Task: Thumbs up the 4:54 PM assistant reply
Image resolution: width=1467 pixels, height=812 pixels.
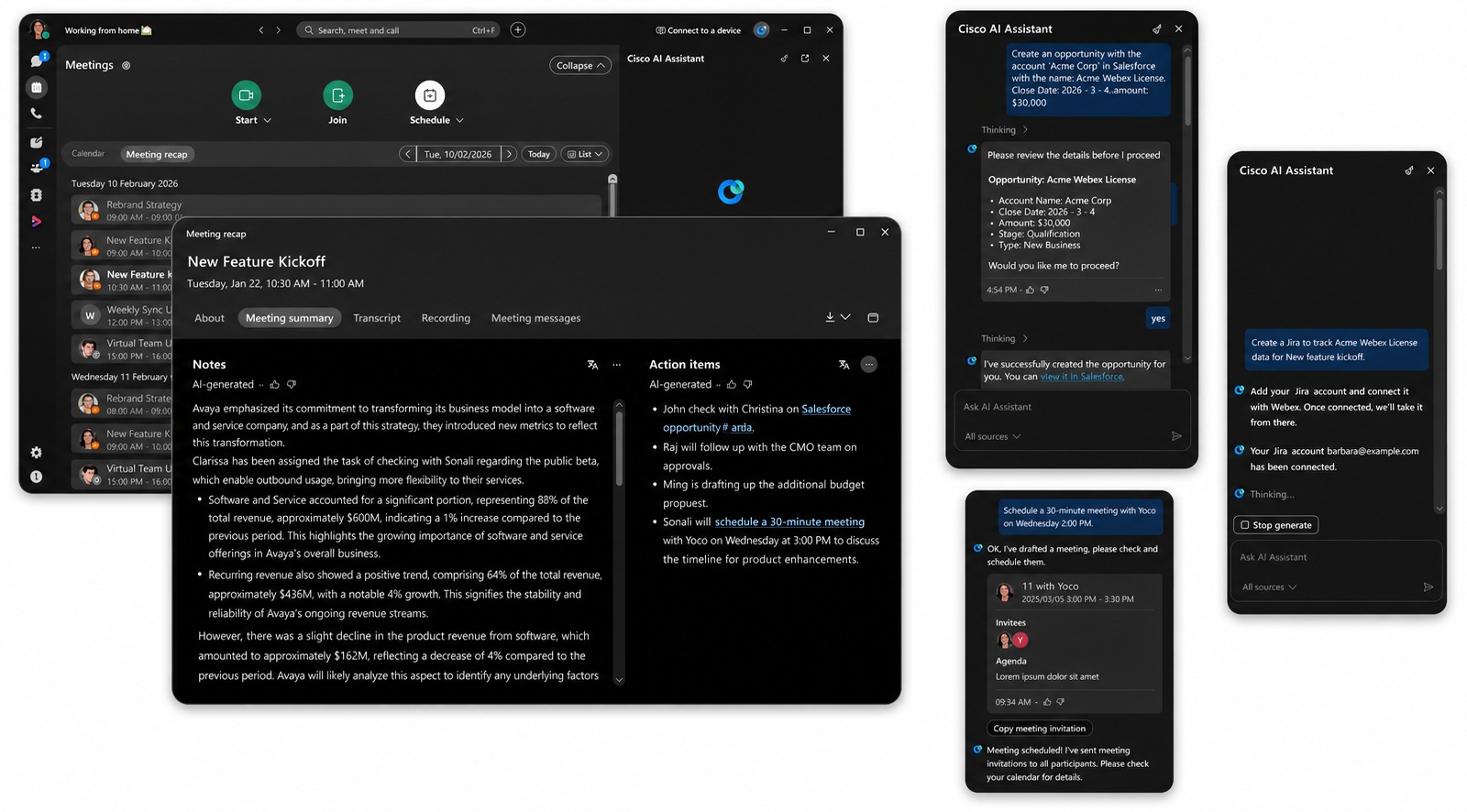Action: click(x=1030, y=290)
